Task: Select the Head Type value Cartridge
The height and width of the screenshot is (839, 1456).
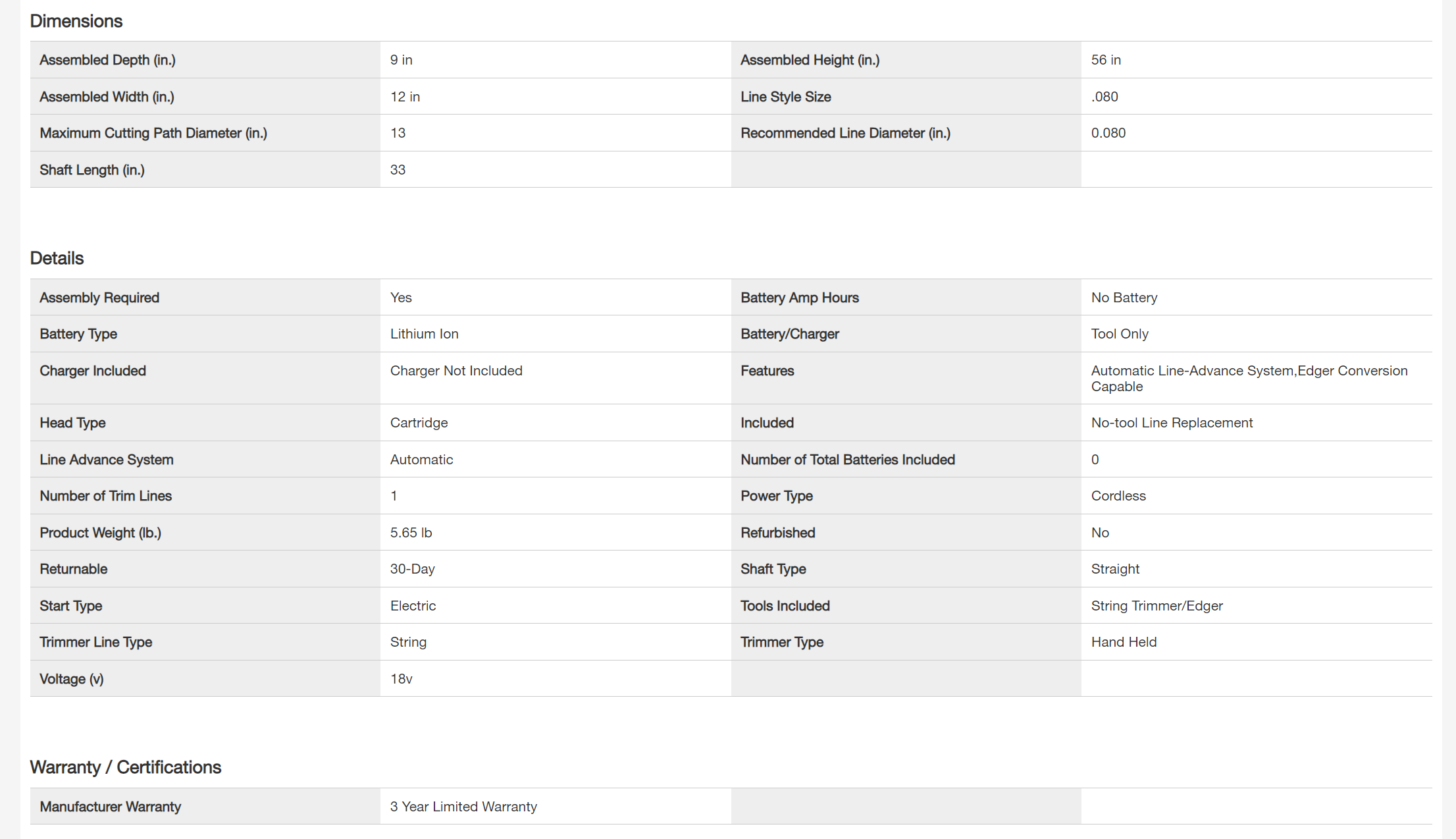Action: (x=419, y=423)
